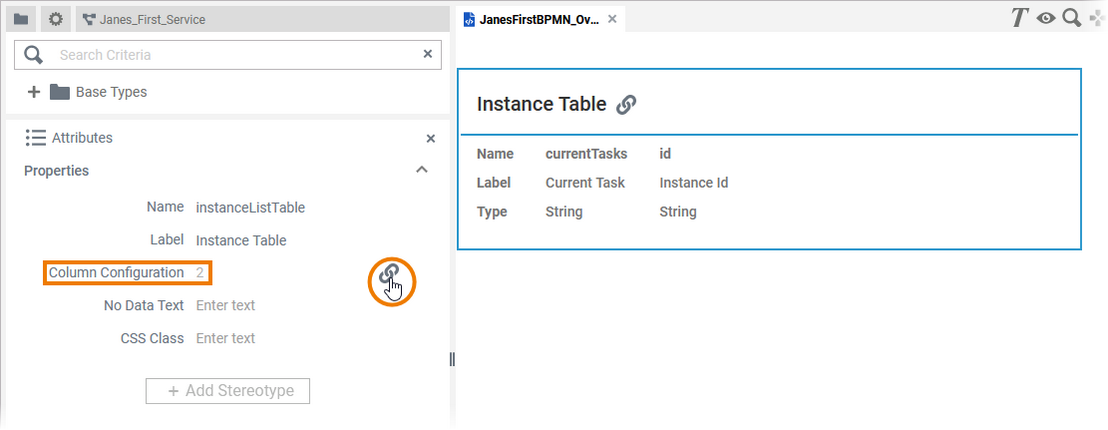Screen dimensions: 1108x430
Task: Toggle the eye visibility icon in the top-right toolbar
Action: [x=1045, y=17]
